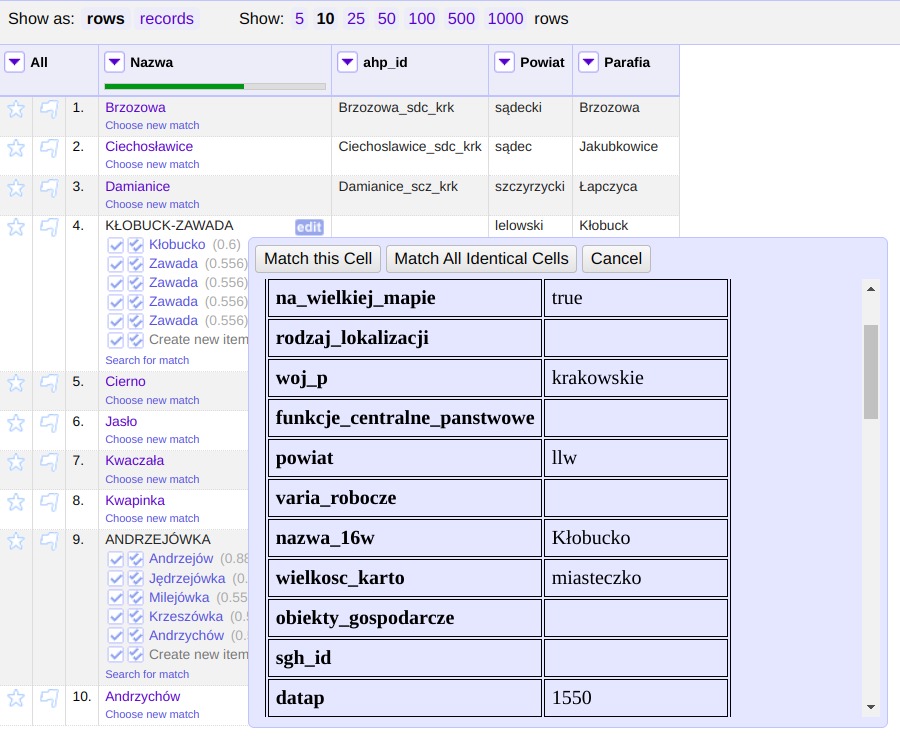Flag row 7 Kwaczała
Viewport: 900px width, 746px height.
[49, 463]
